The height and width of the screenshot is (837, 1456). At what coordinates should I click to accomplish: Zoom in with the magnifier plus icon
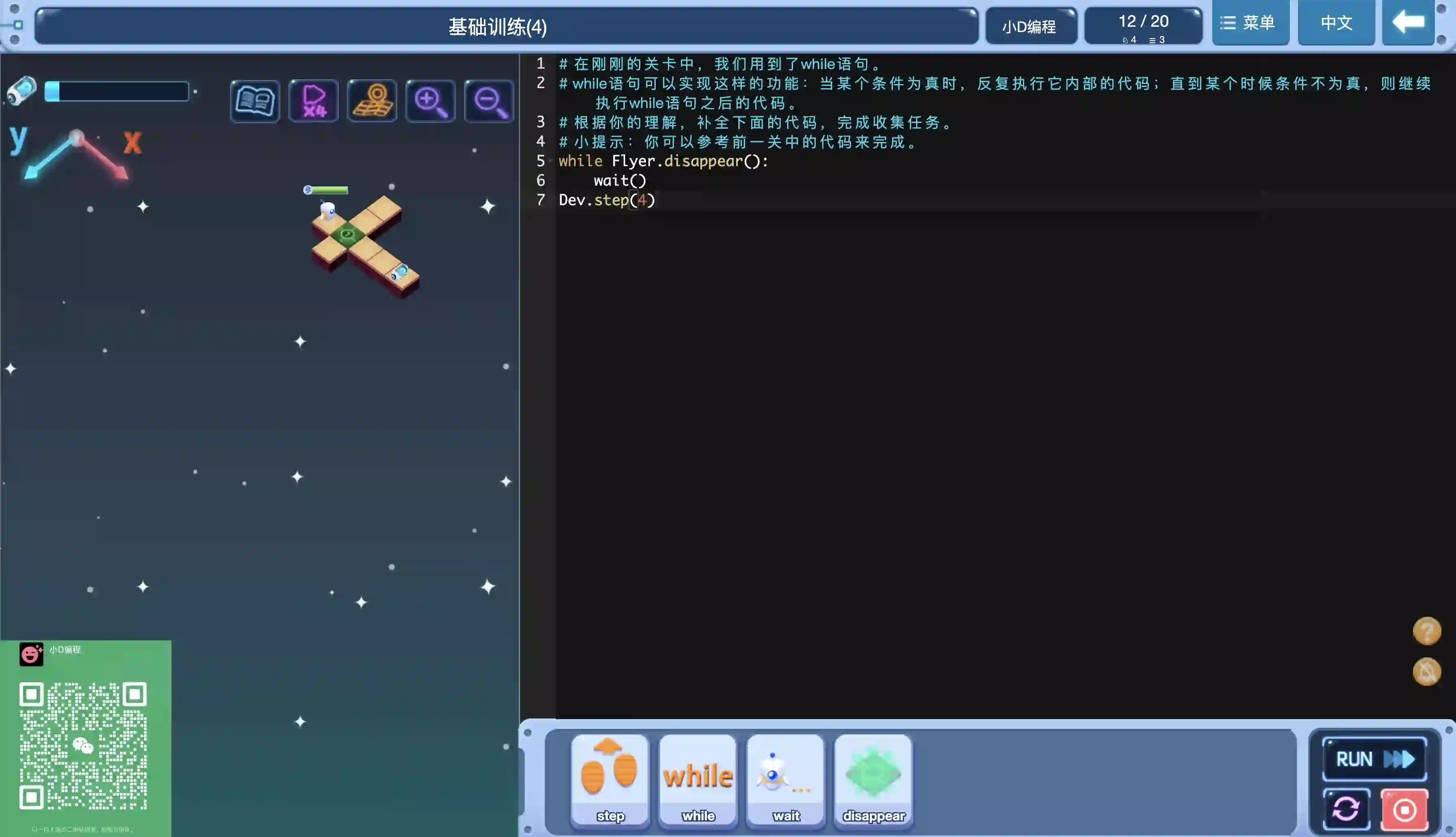[430, 101]
